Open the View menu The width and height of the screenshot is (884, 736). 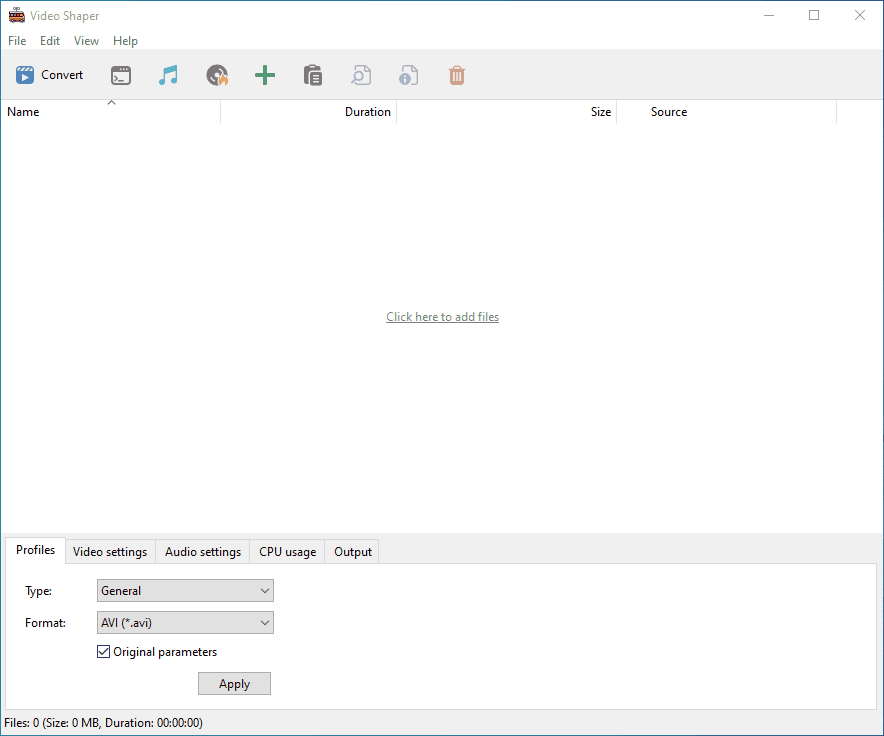pyautogui.click(x=87, y=41)
